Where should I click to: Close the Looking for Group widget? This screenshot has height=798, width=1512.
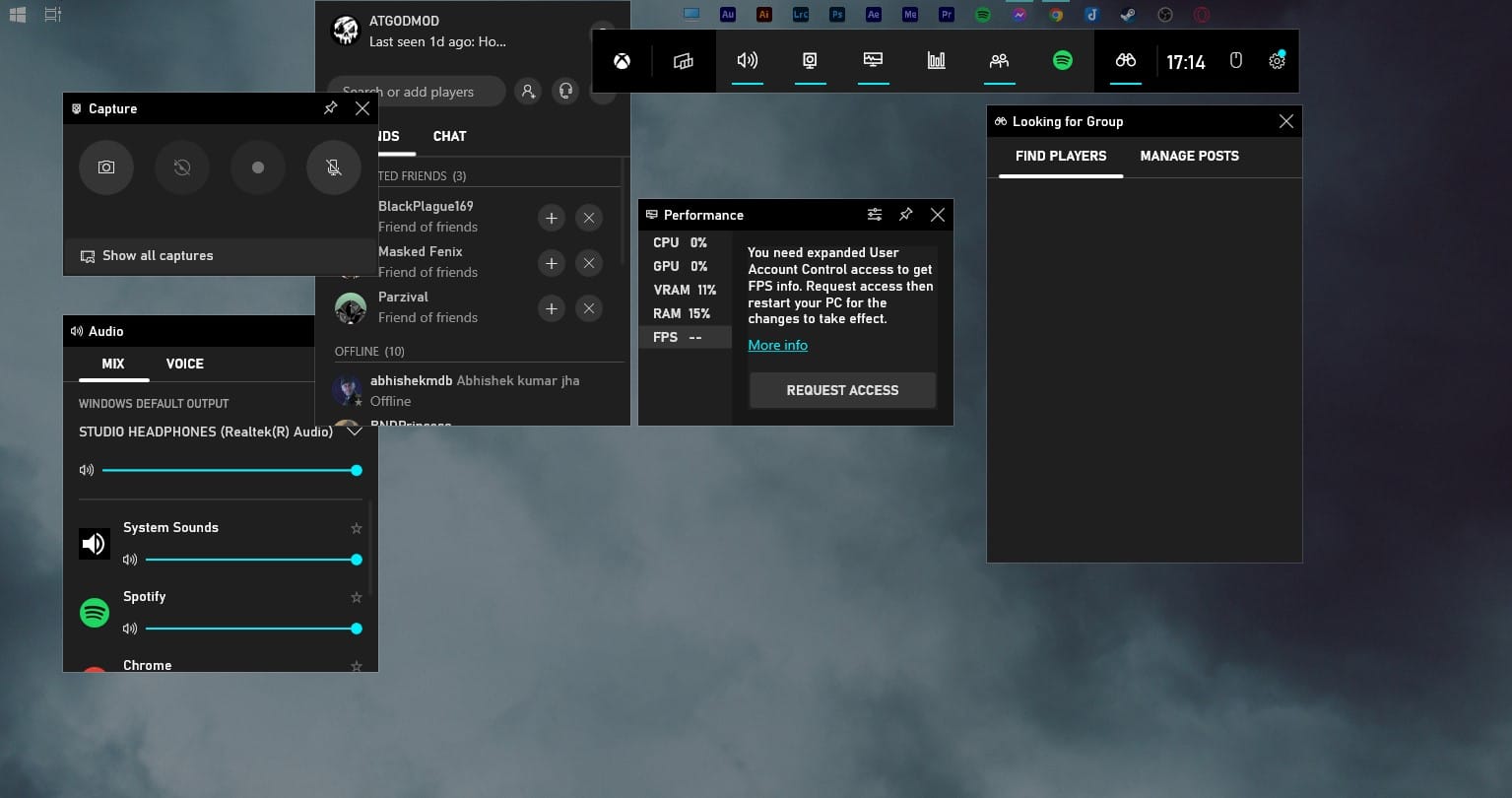tap(1285, 121)
